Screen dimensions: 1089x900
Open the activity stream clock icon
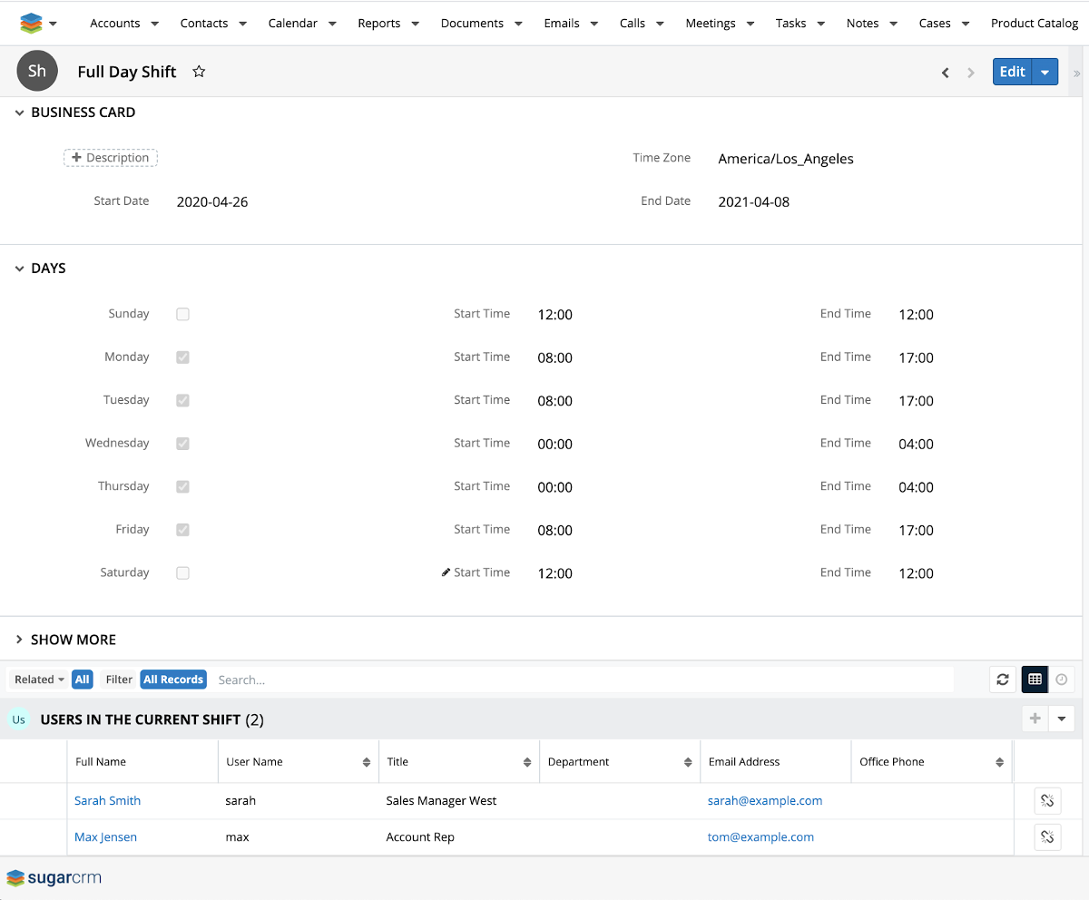point(1062,680)
